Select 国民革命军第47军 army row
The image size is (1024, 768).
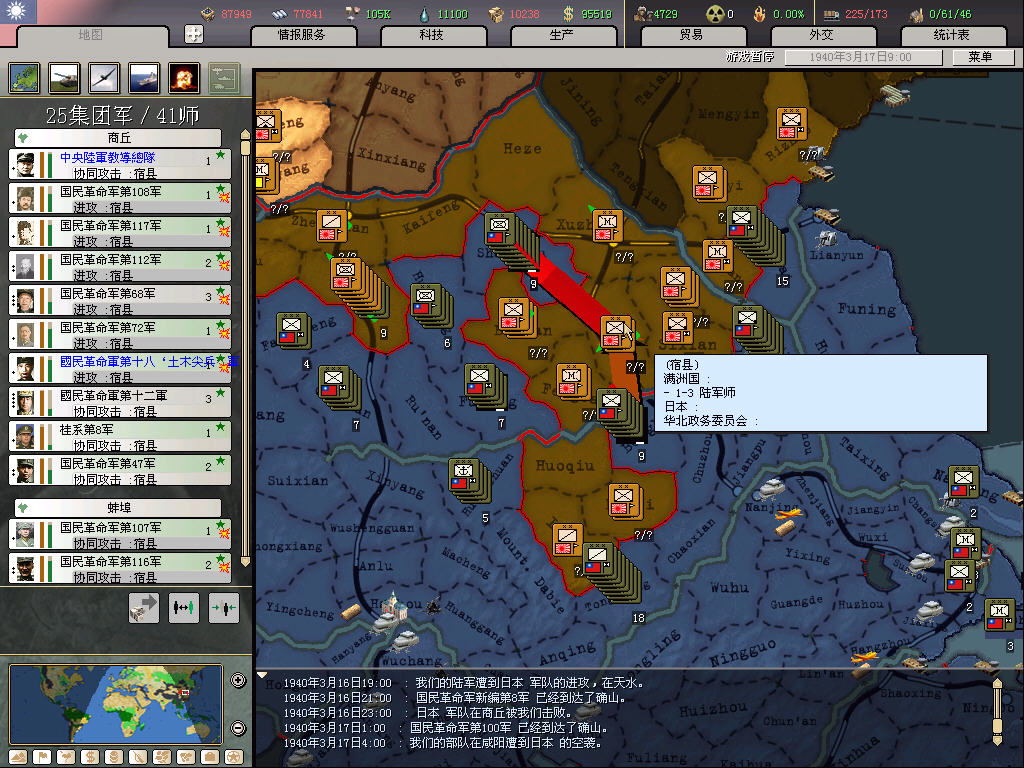coord(120,470)
